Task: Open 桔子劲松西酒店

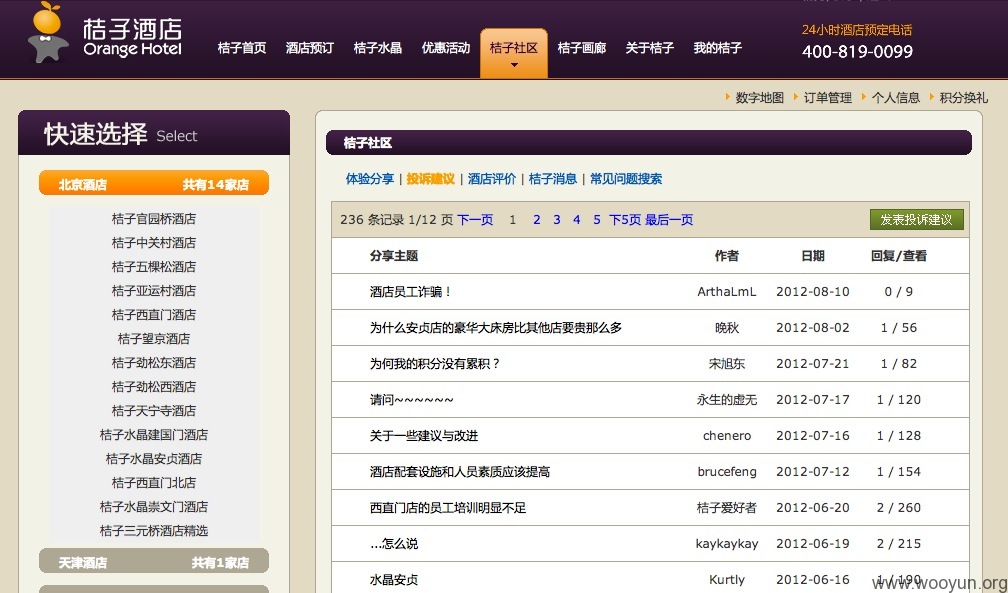Action: [154, 387]
